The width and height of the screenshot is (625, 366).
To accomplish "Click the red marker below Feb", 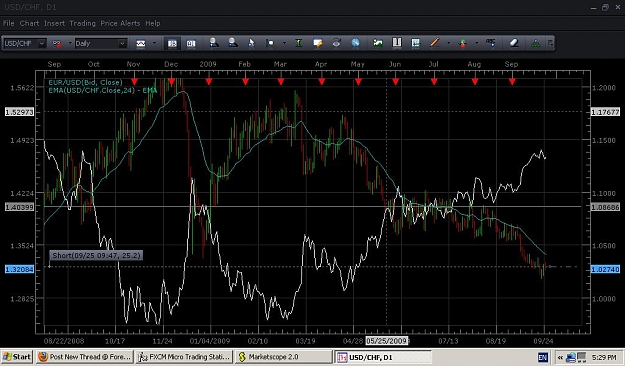I will [x=246, y=82].
